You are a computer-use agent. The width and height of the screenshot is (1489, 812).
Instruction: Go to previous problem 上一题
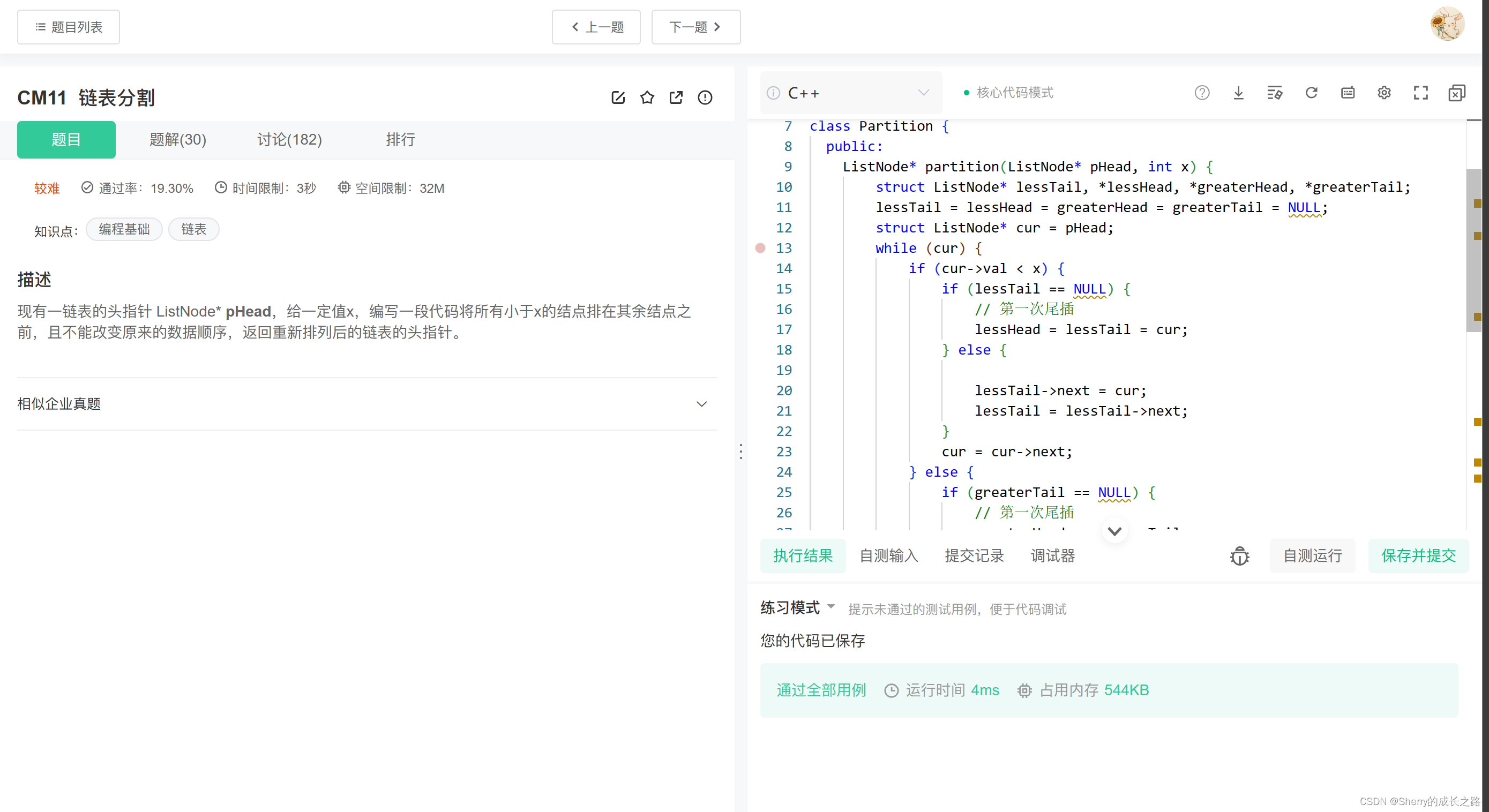596,27
